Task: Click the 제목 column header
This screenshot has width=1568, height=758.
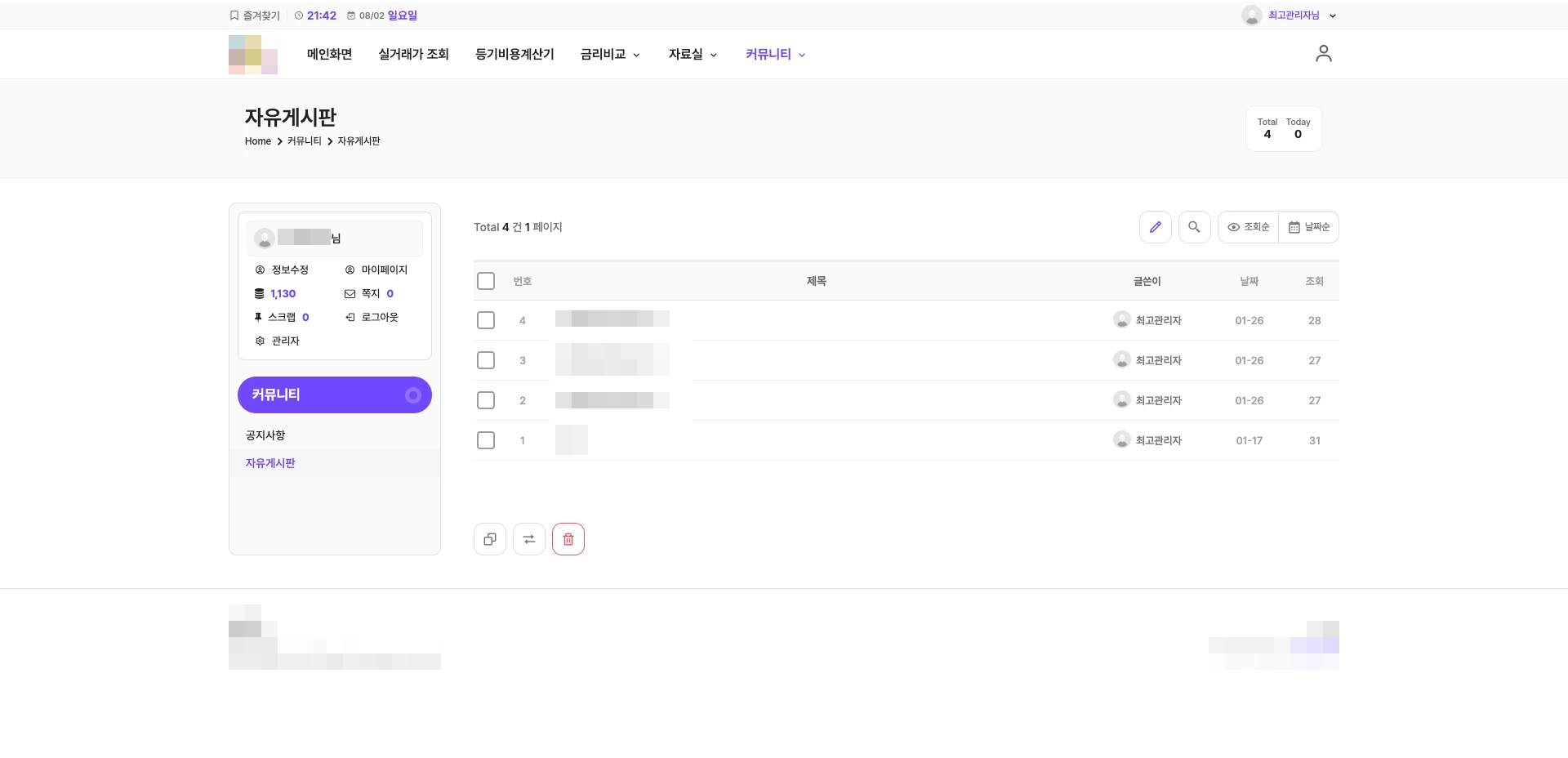Action: (x=817, y=281)
